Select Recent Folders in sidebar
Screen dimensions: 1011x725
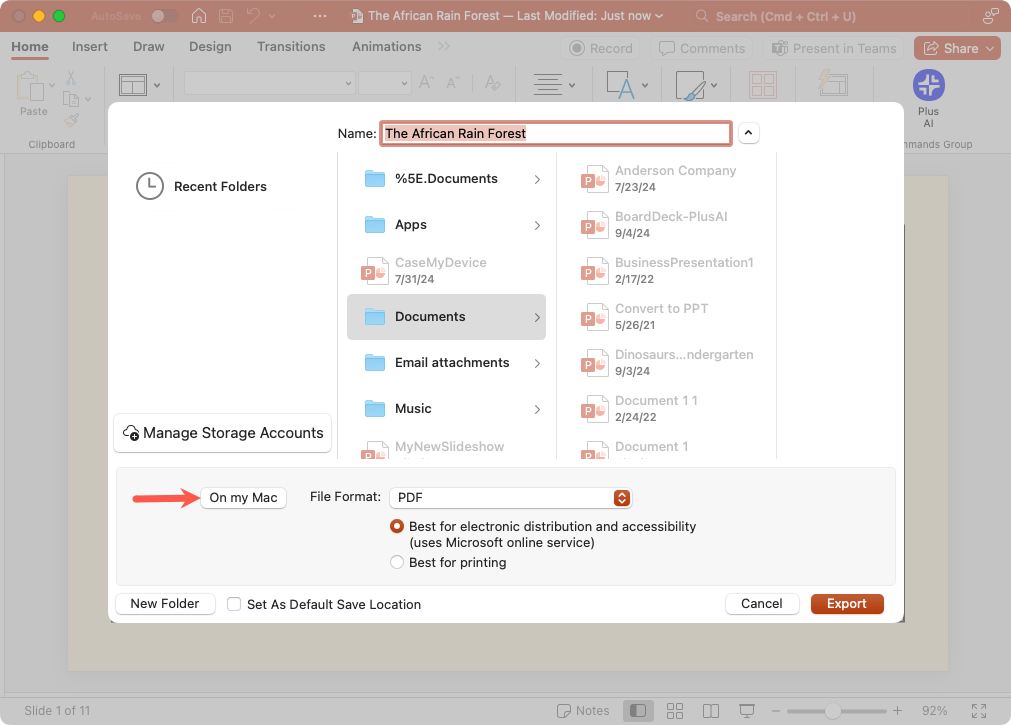[x=202, y=186]
